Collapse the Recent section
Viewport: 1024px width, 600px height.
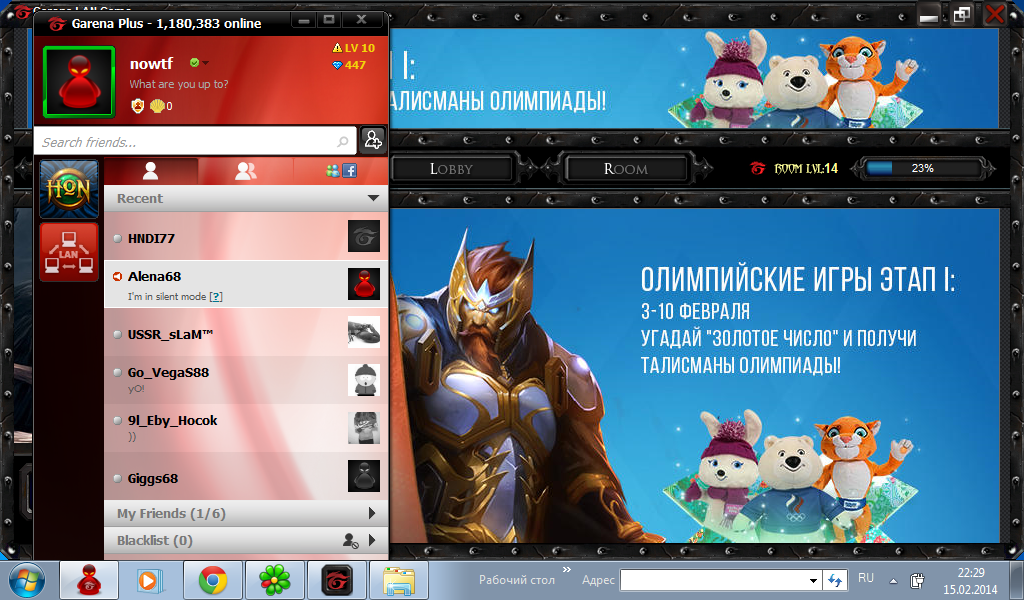pyautogui.click(x=374, y=198)
